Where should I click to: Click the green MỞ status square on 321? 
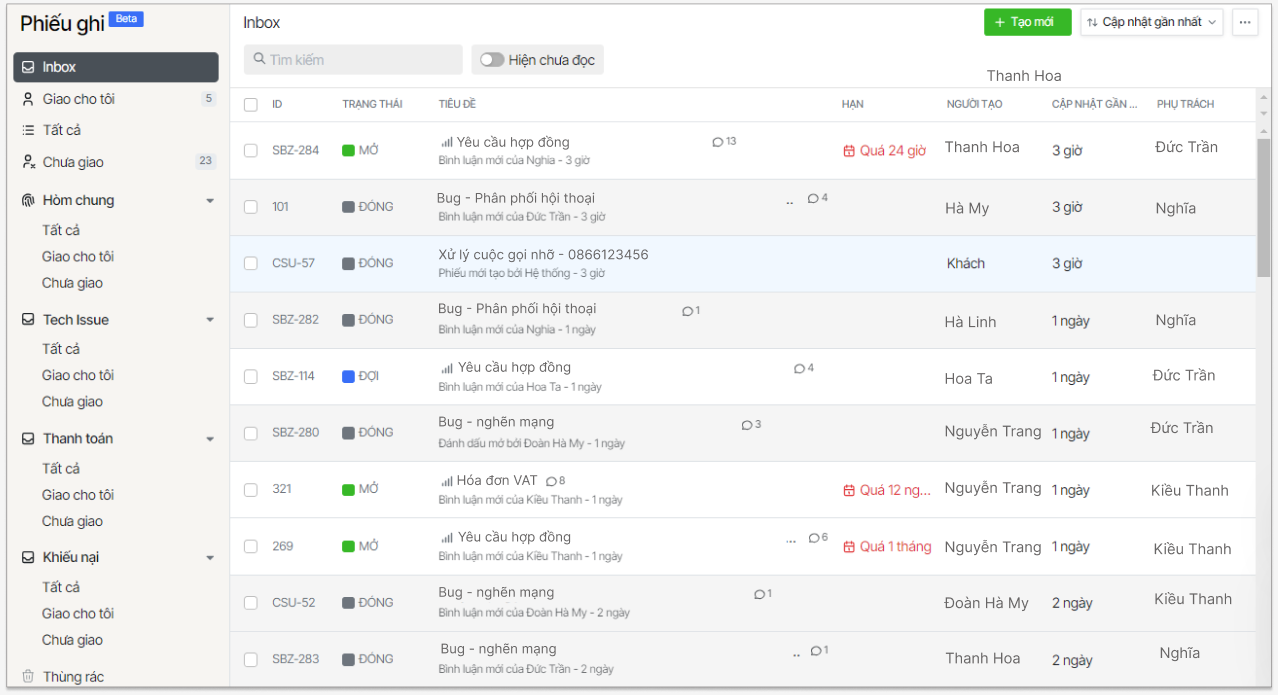point(348,490)
